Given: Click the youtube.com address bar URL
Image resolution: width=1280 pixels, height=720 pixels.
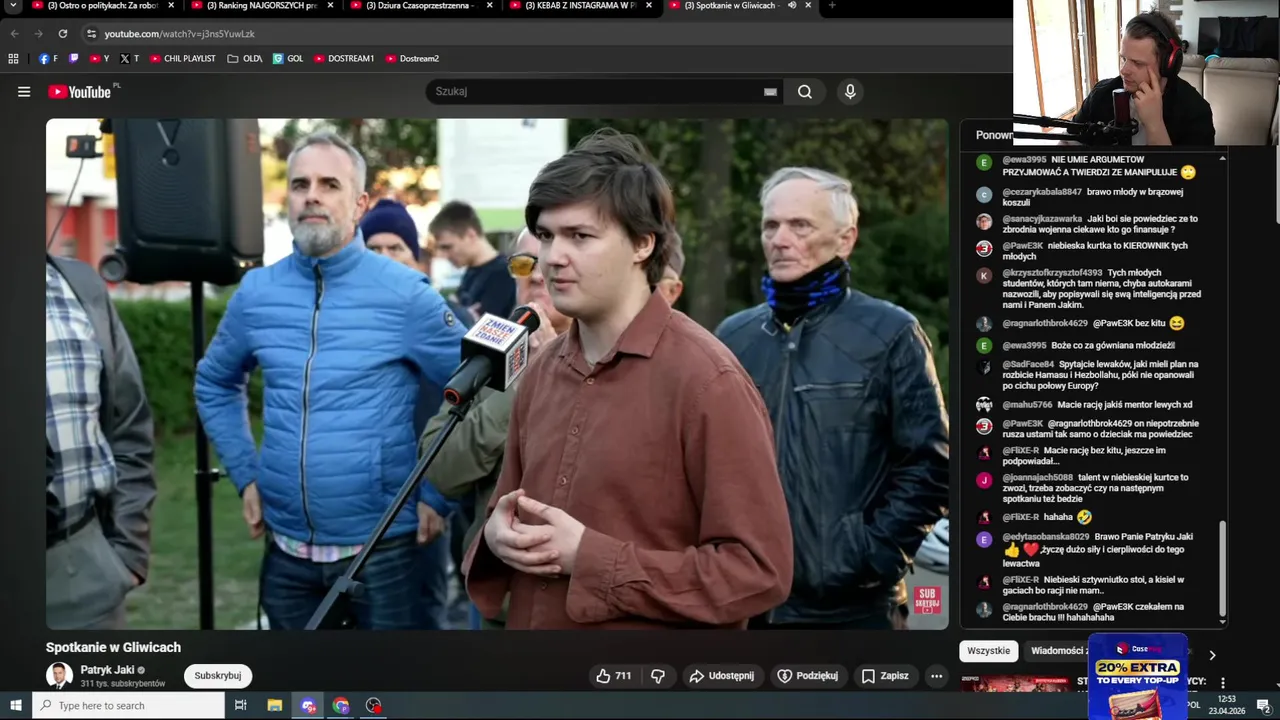Looking at the screenshot, I should (x=180, y=34).
